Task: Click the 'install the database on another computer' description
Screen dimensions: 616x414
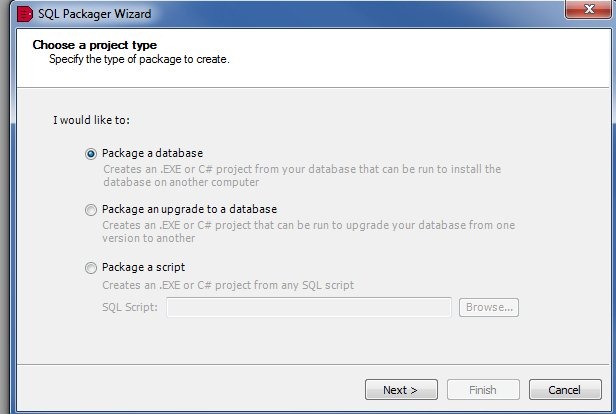Action: [x=300, y=176]
